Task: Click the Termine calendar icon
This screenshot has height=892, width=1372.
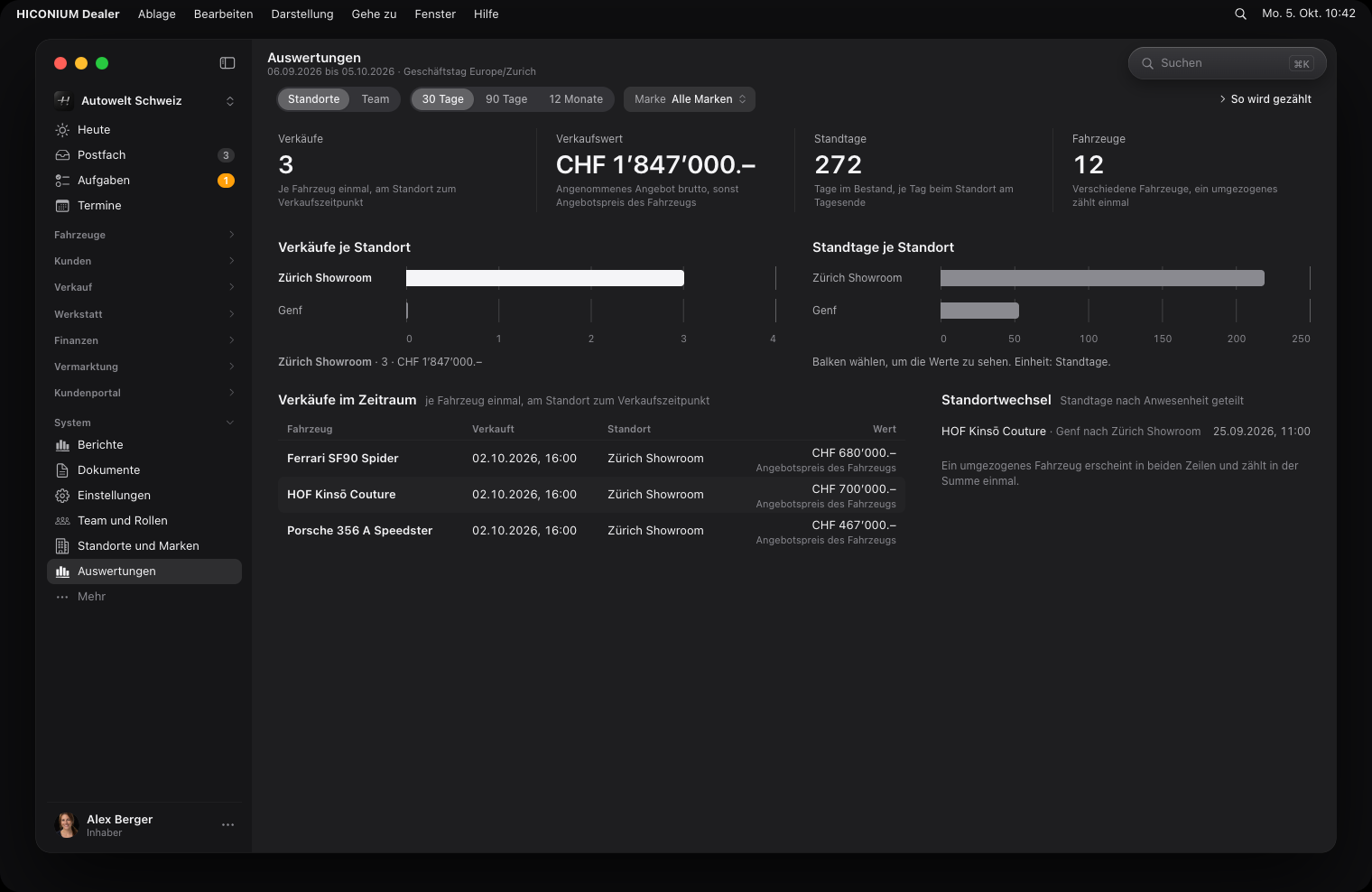Action: click(62, 206)
